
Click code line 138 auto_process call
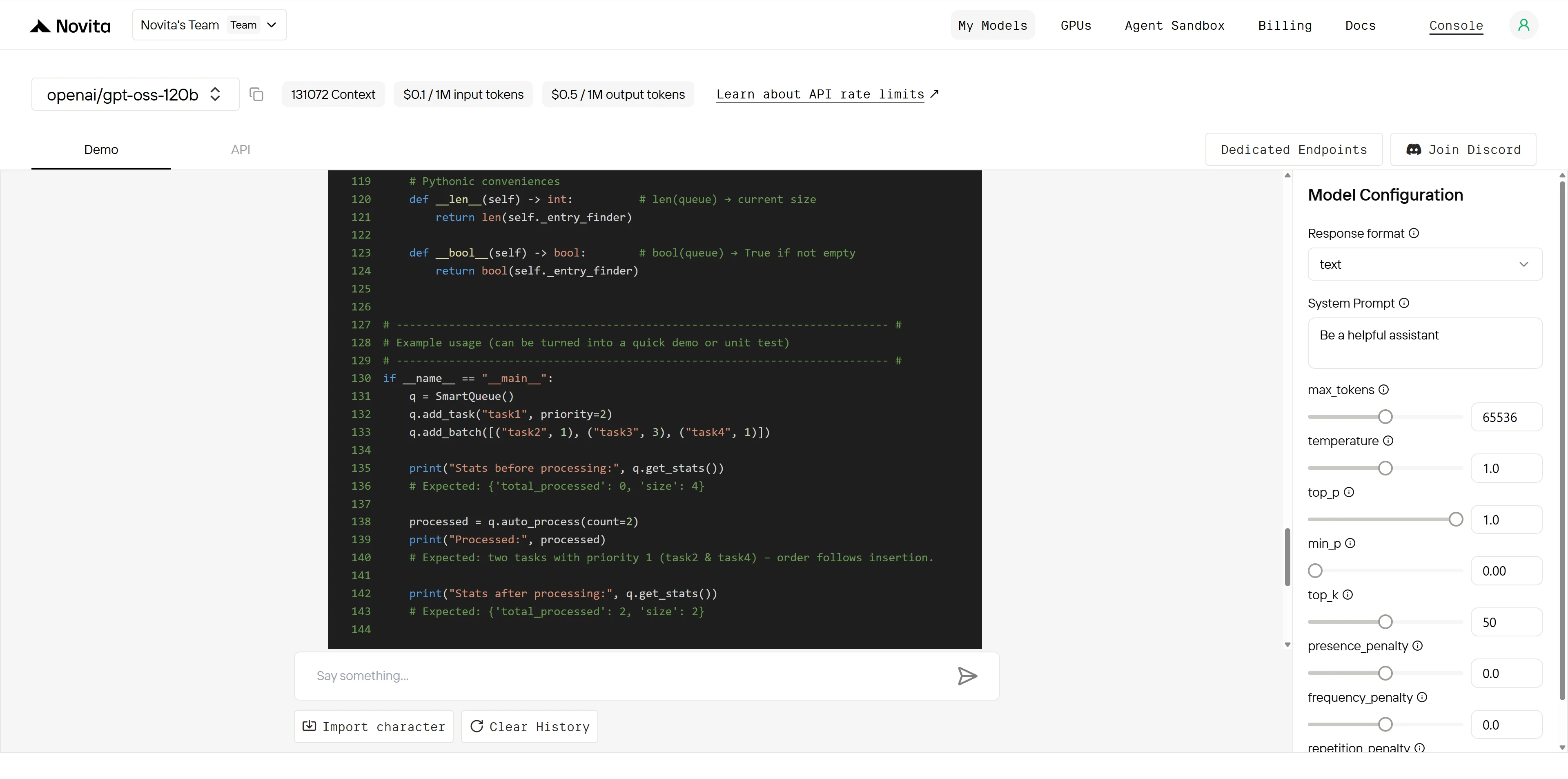click(x=523, y=522)
